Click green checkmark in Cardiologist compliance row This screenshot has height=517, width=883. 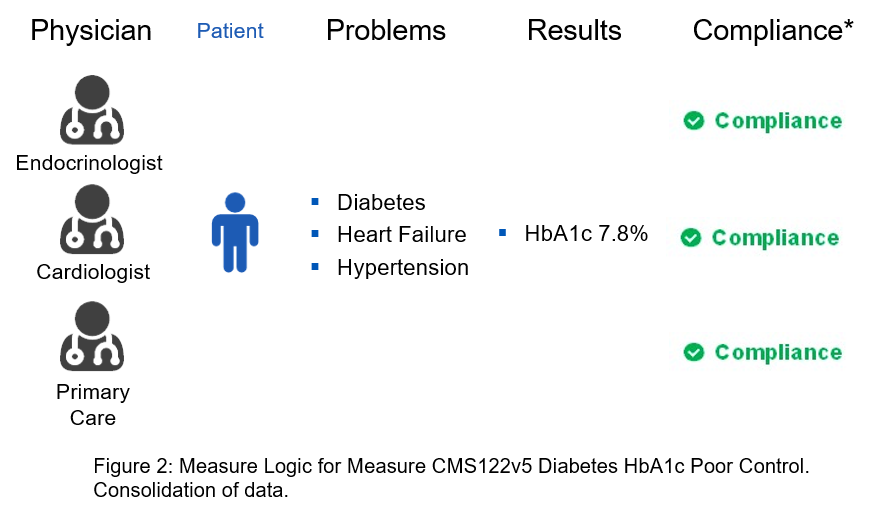click(690, 238)
